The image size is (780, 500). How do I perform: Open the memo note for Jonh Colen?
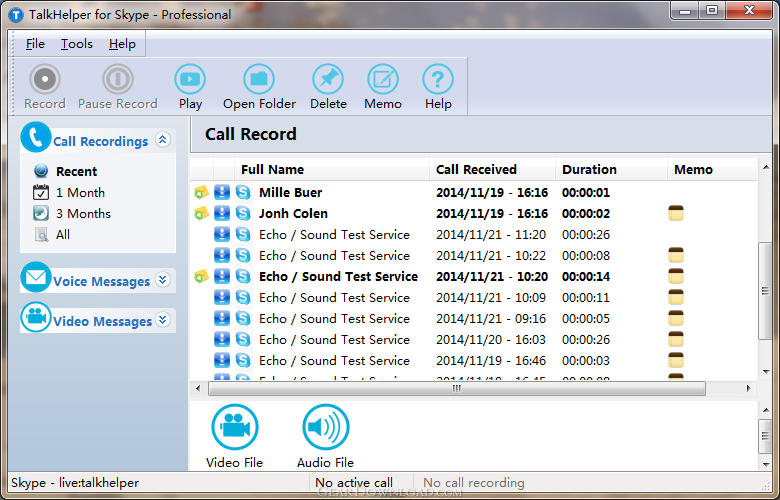(x=676, y=213)
